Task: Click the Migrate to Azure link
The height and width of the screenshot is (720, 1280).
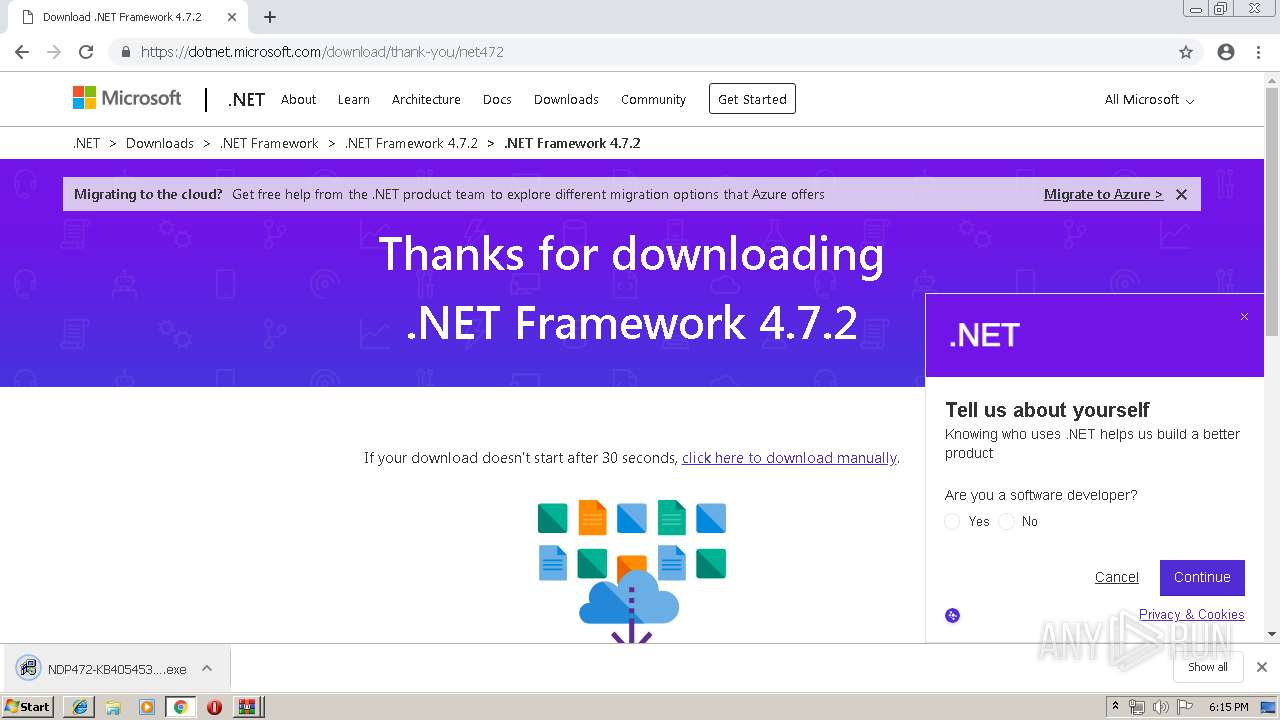Action: tap(1103, 194)
